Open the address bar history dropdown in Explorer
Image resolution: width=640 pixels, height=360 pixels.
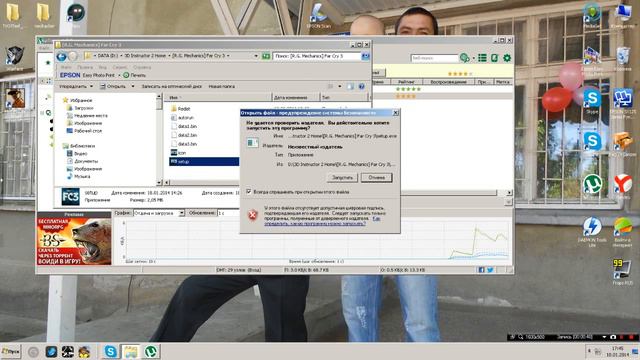tap(256, 56)
